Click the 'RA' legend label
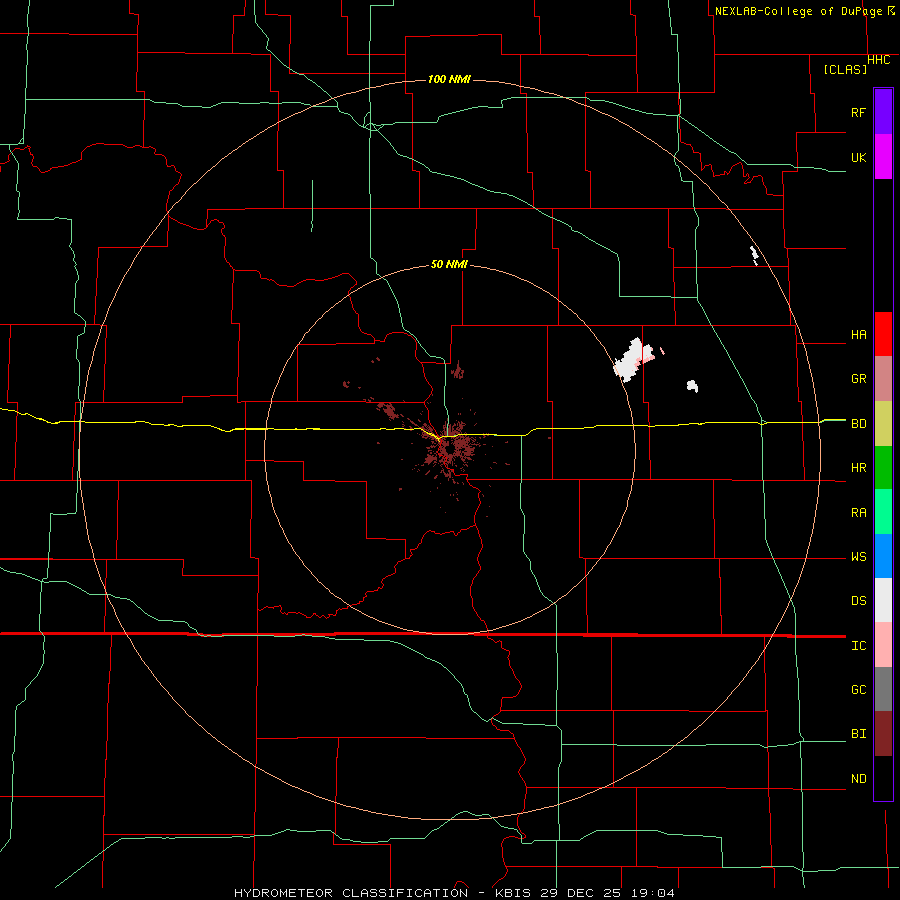The height and width of the screenshot is (900, 900). coord(858,513)
